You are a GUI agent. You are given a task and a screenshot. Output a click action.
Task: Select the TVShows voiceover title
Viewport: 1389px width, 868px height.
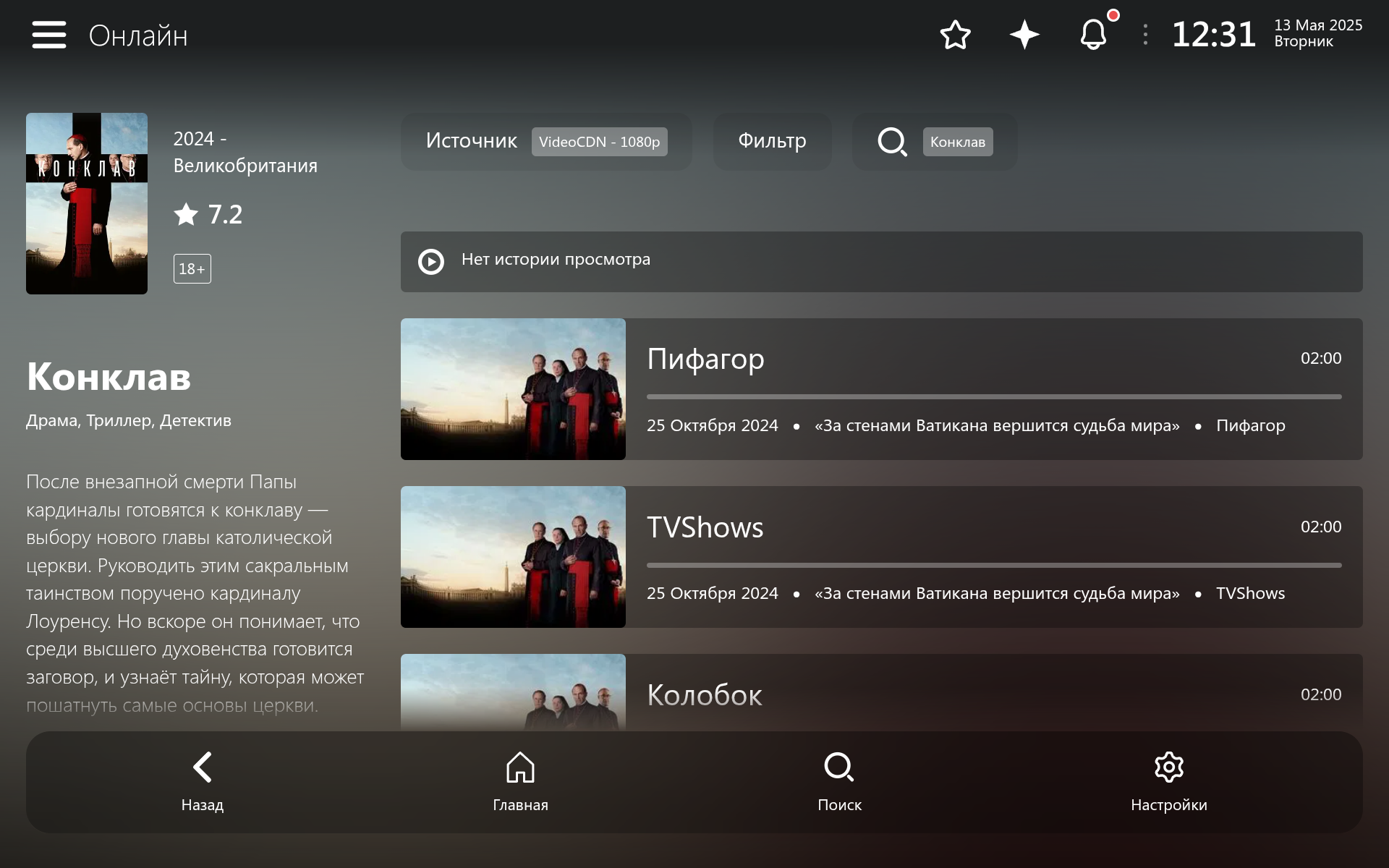[705, 527]
